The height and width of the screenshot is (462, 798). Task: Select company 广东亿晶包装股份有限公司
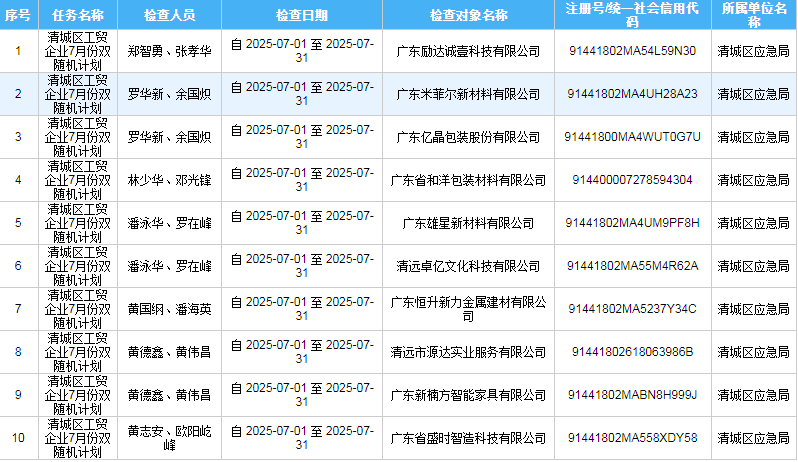coord(468,137)
